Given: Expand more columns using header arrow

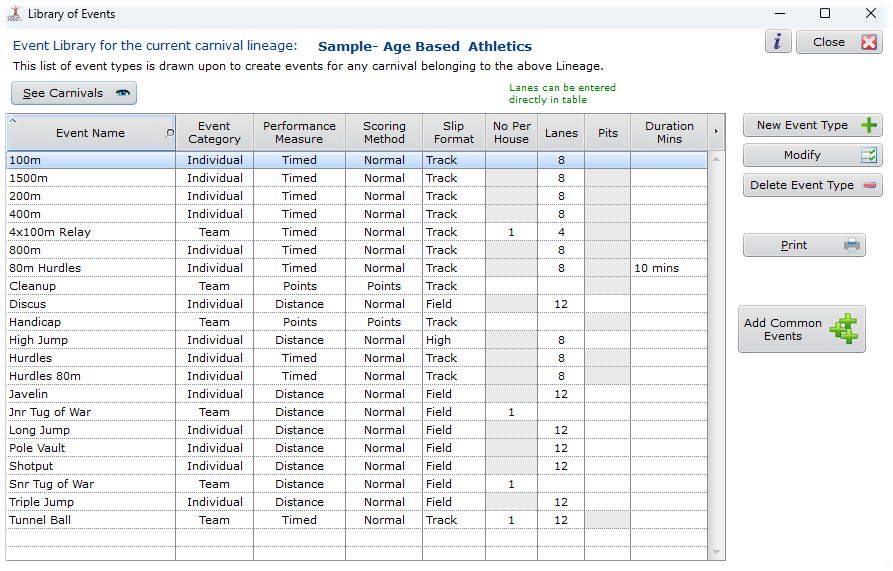Looking at the screenshot, I should coord(715,132).
